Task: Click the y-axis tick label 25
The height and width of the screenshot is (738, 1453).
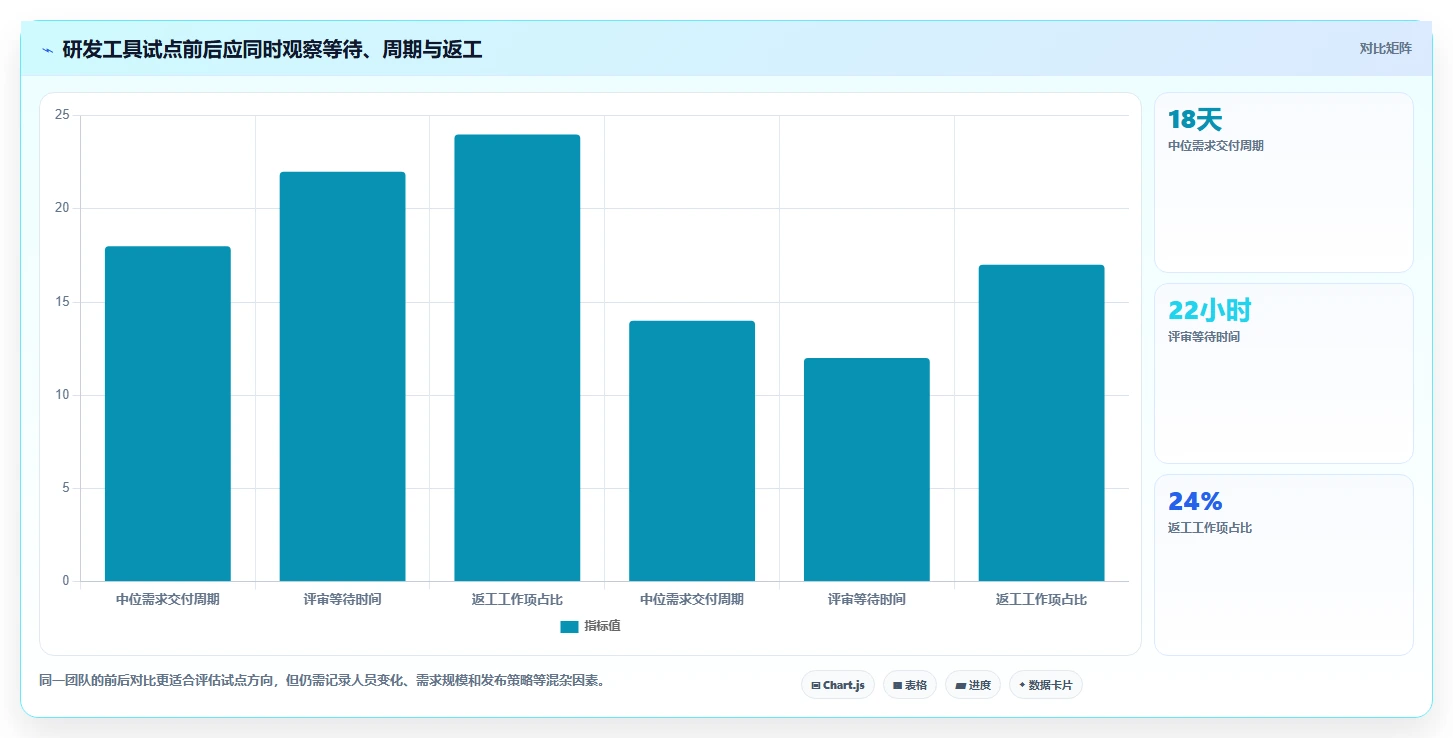Action: [62, 115]
